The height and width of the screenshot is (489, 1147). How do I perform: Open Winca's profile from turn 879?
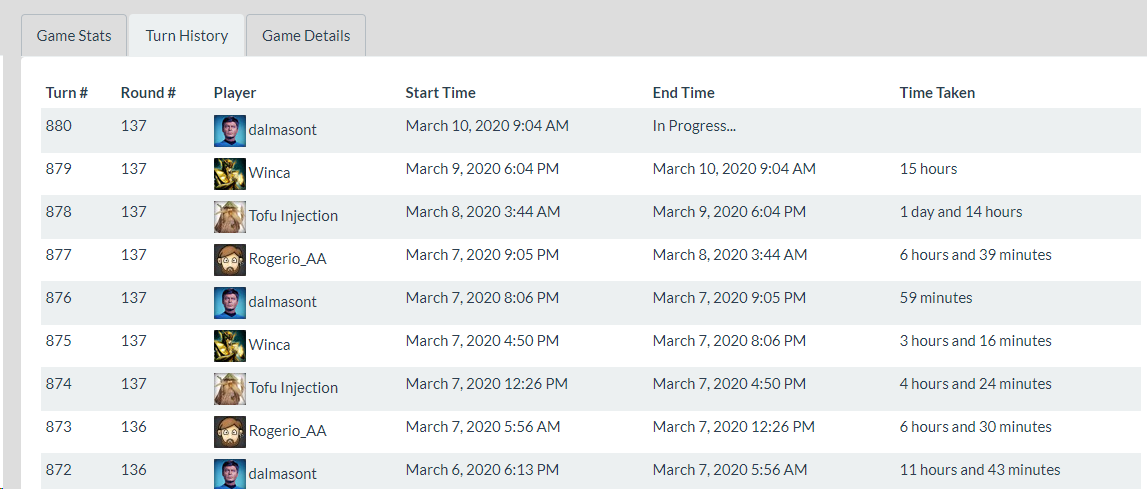click(x=270, y=173)
